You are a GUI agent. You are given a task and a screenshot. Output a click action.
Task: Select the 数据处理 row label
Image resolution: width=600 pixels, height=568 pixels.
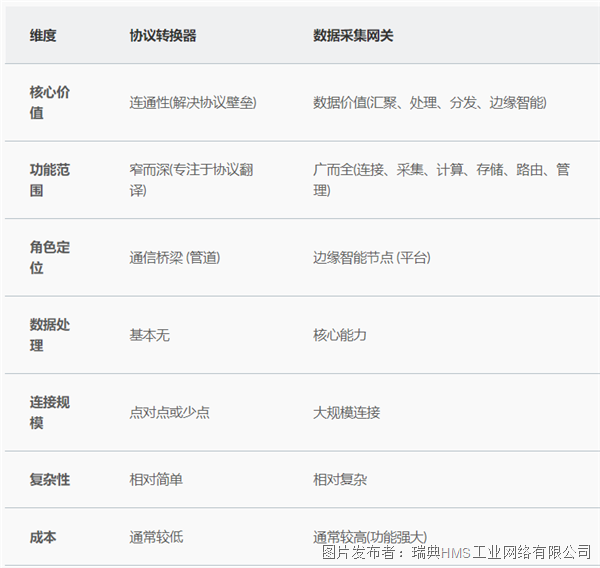(x=49, y=335)
